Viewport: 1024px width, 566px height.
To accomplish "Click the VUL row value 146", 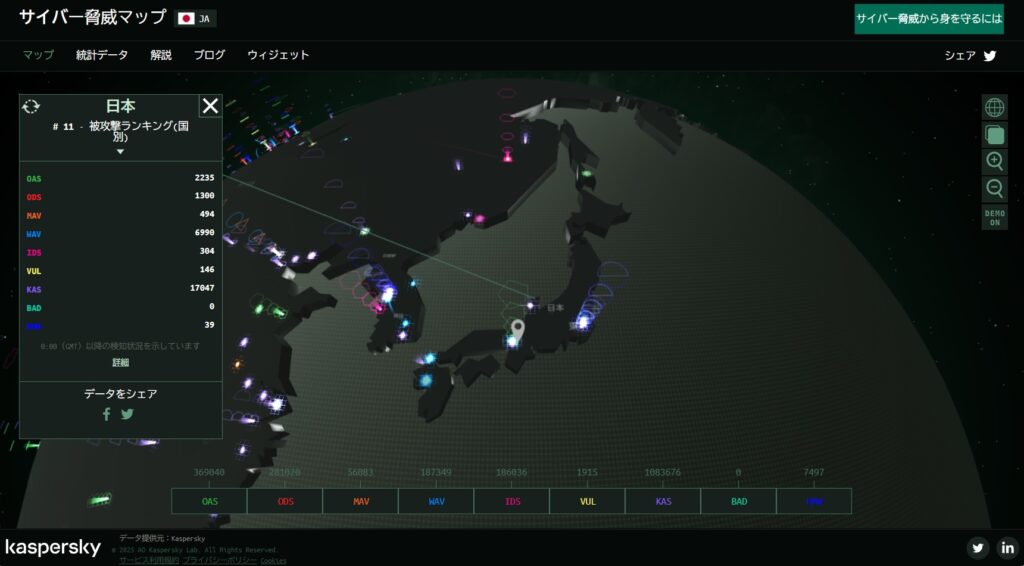I will coord(207,269).
